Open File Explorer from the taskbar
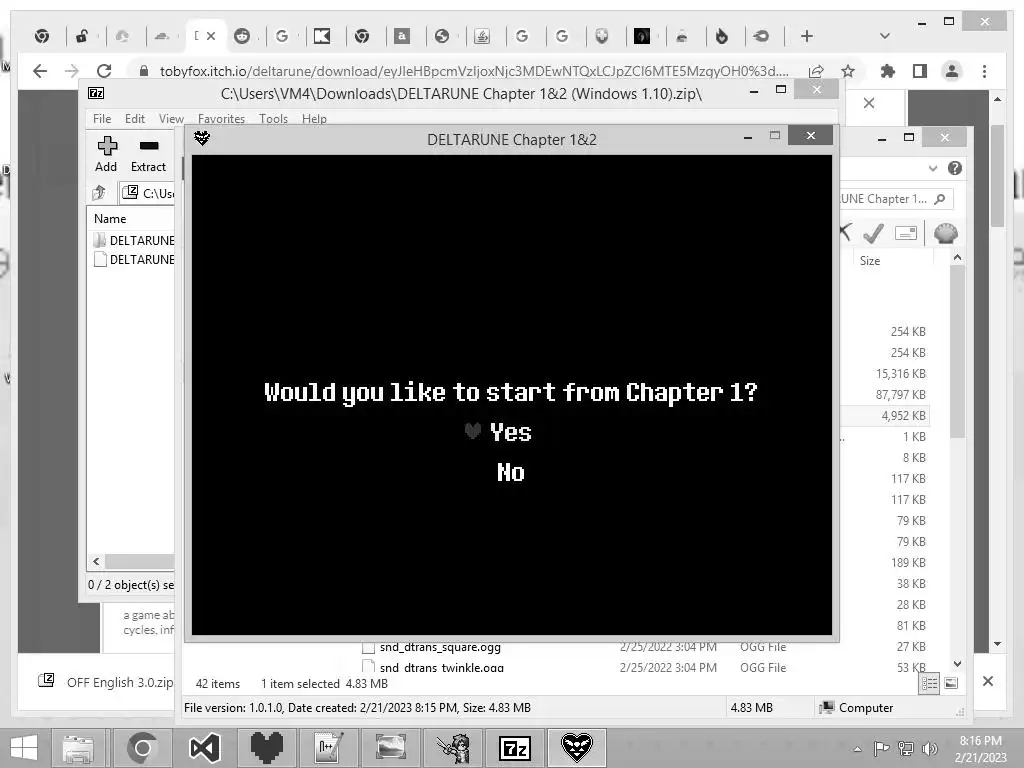 [x=78, y=748]
